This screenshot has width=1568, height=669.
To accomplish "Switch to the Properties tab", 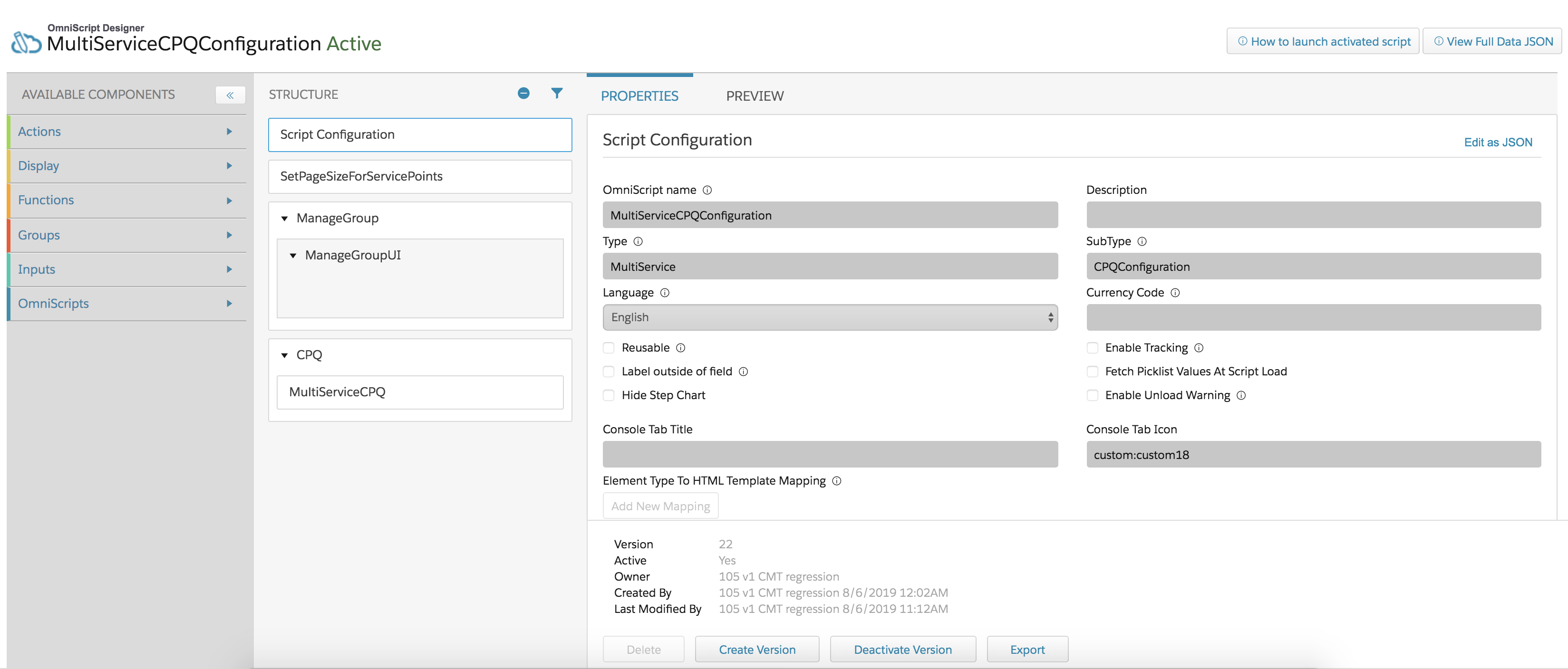I will [x=639, y=96].
